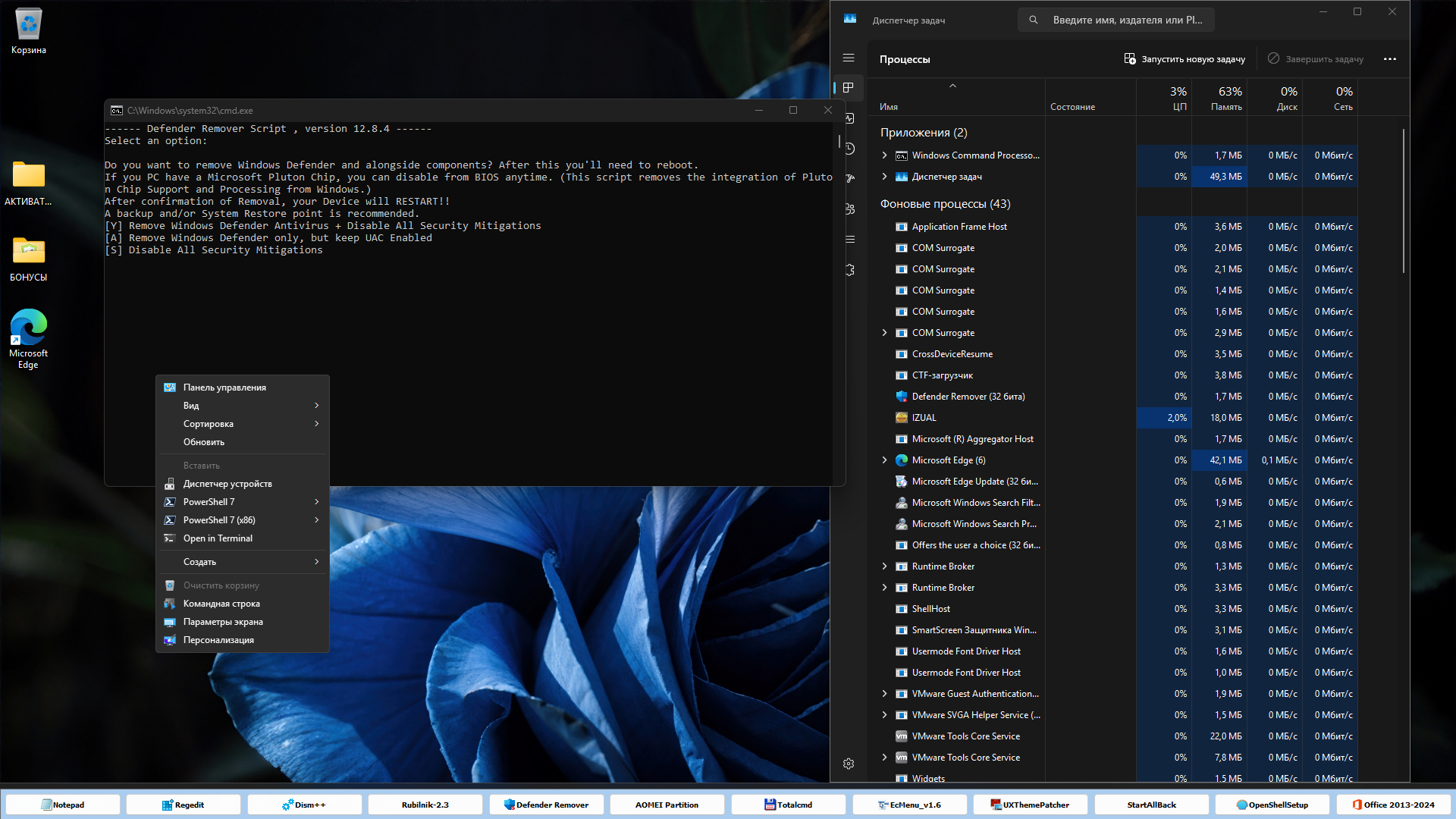1456x819 pixels.
Task: Open Task Manager settings gear
Action: coord(849,764)
